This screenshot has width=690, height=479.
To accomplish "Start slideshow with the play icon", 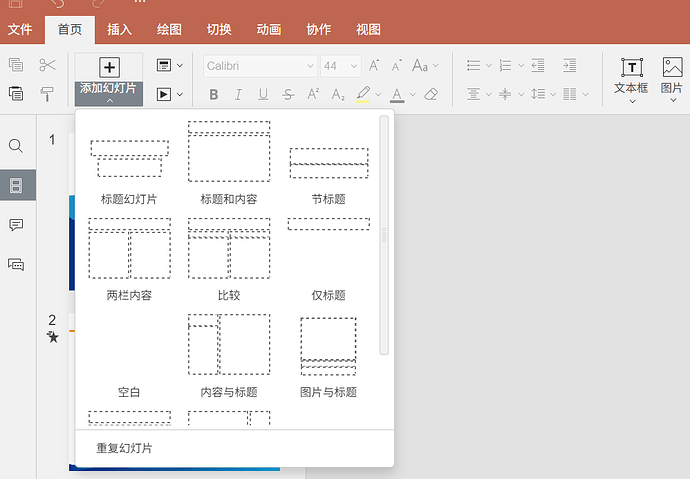I will click(164, 94).
